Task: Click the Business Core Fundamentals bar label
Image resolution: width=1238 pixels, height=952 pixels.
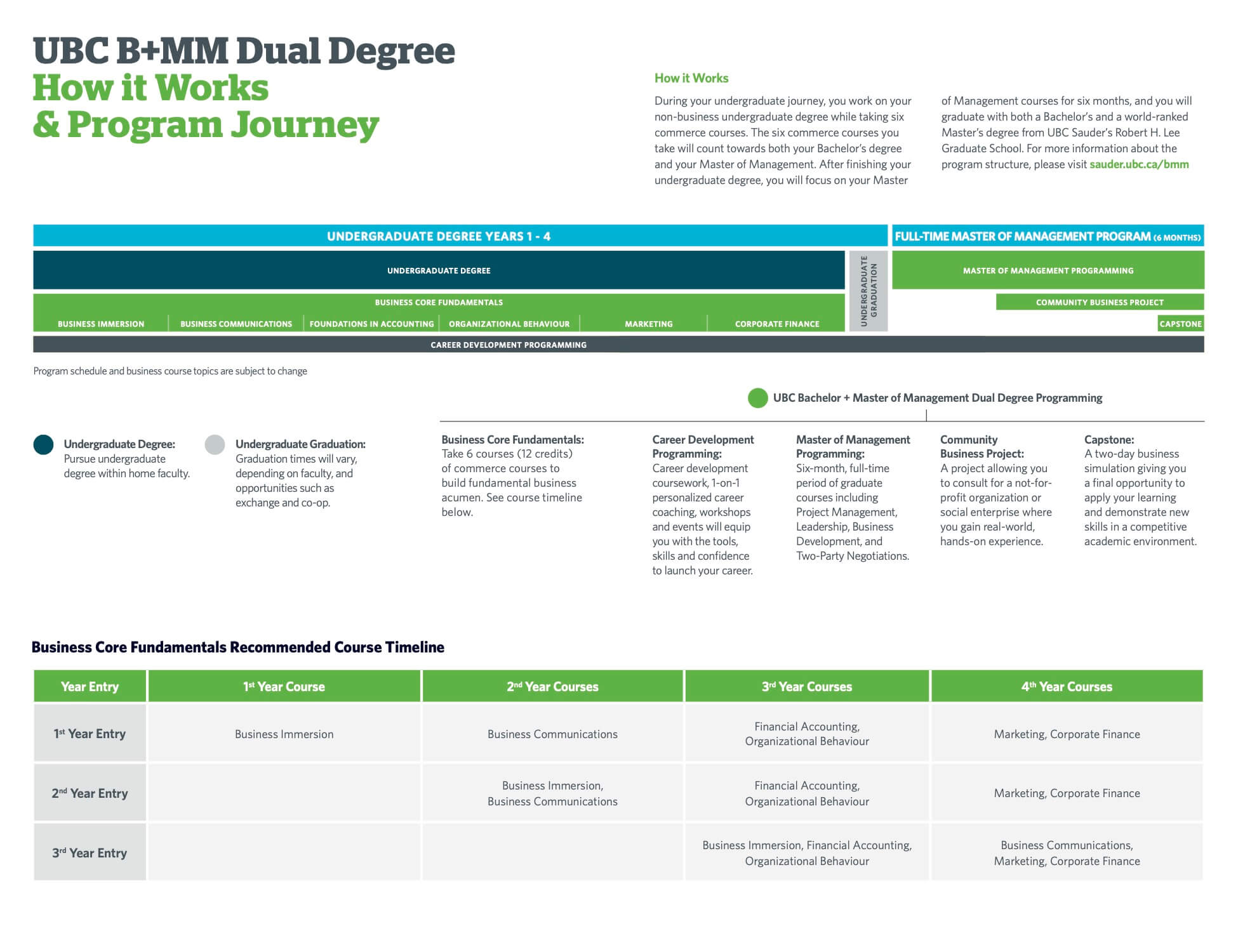Action: pos(439,302)
